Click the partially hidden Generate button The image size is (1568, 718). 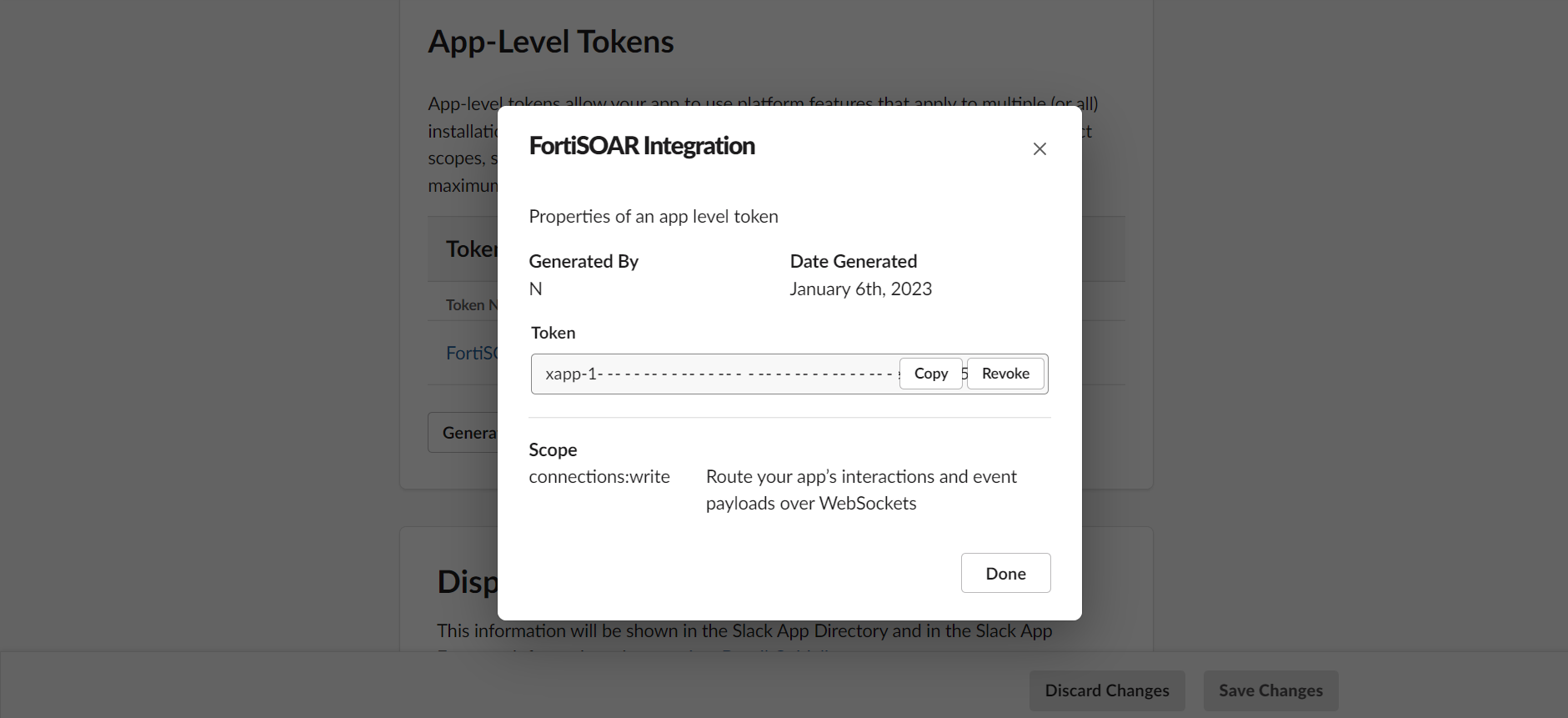(463, 433)
